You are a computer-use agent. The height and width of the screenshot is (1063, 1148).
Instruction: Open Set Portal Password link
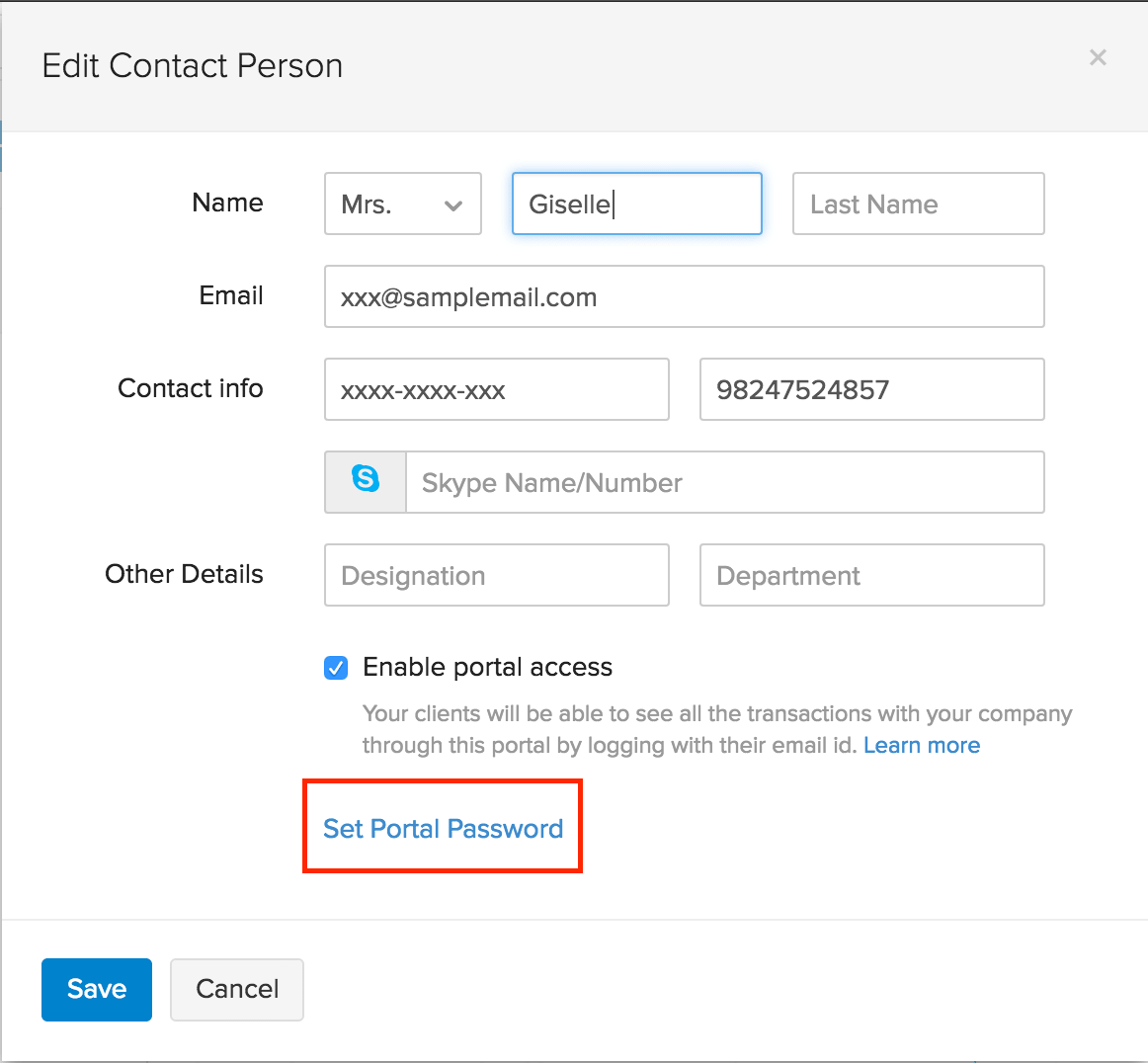pyautogui.click(x=443, y=828)
